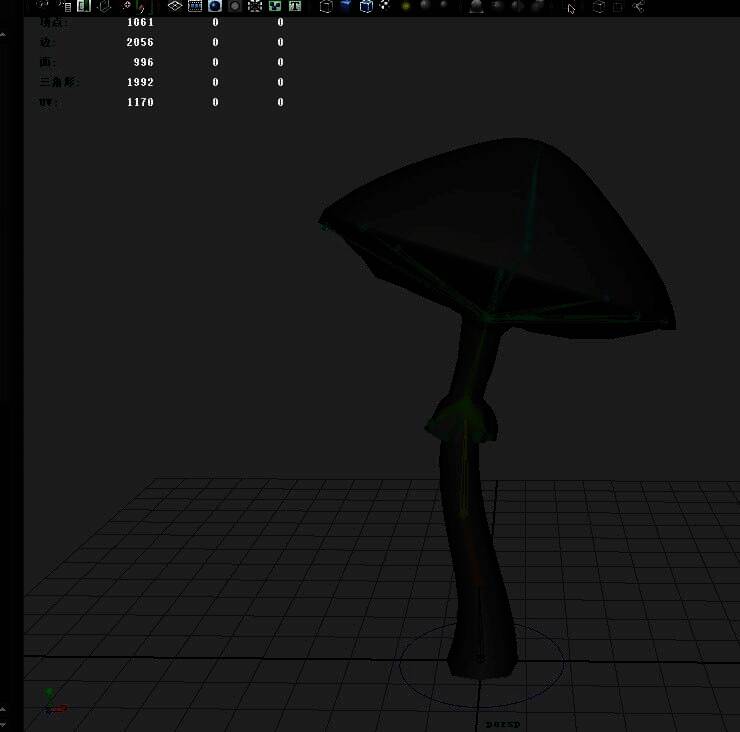
Task: Show the Safe Title overlay
Action: click(x=295, y=6)
